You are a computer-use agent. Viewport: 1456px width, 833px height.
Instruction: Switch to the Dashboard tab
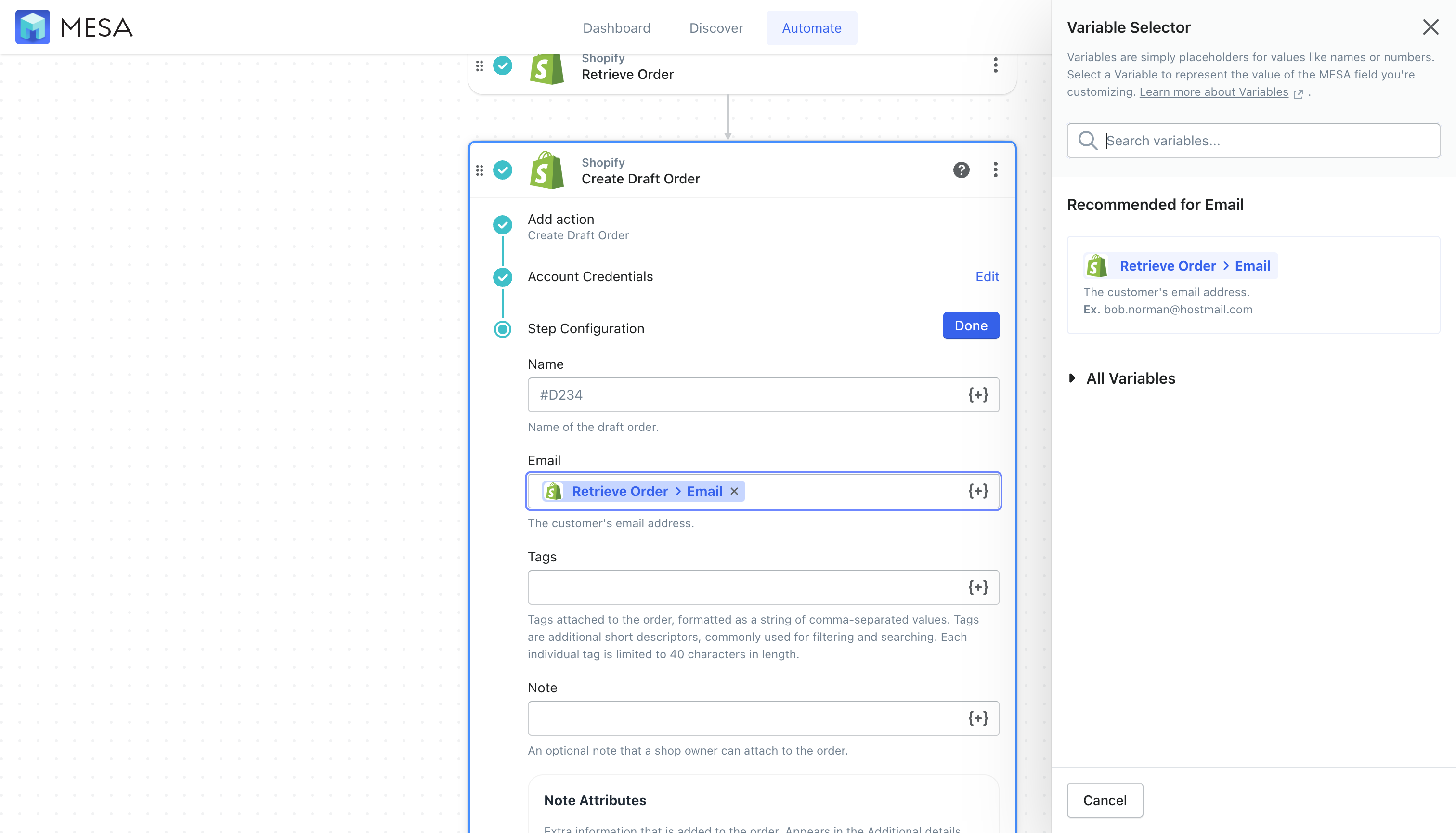click(616, 28)
